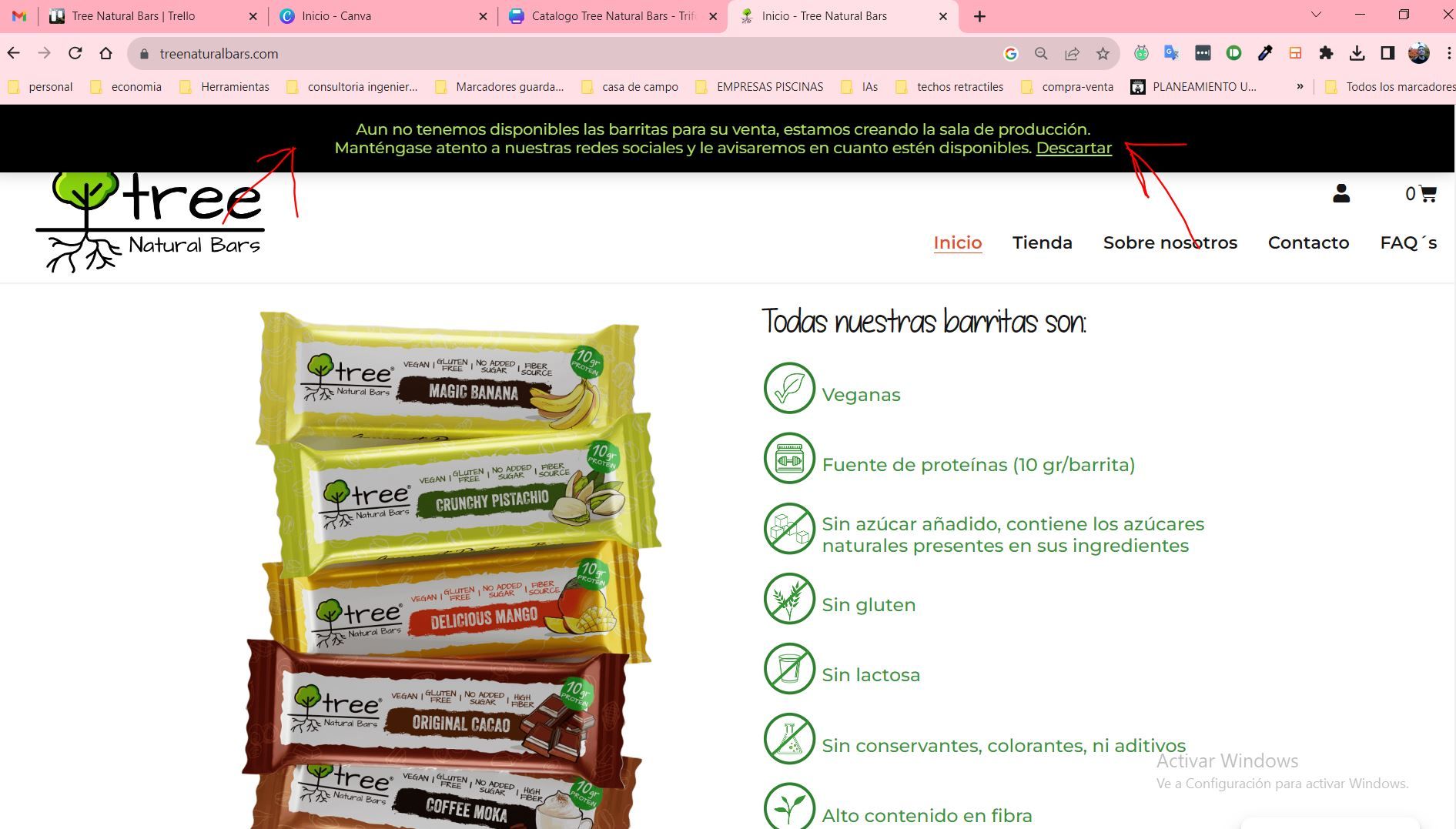Viewport: 1456px width, 829px height.
Task: Dismiss the notice with Descartar
Action: (1073, 148)
